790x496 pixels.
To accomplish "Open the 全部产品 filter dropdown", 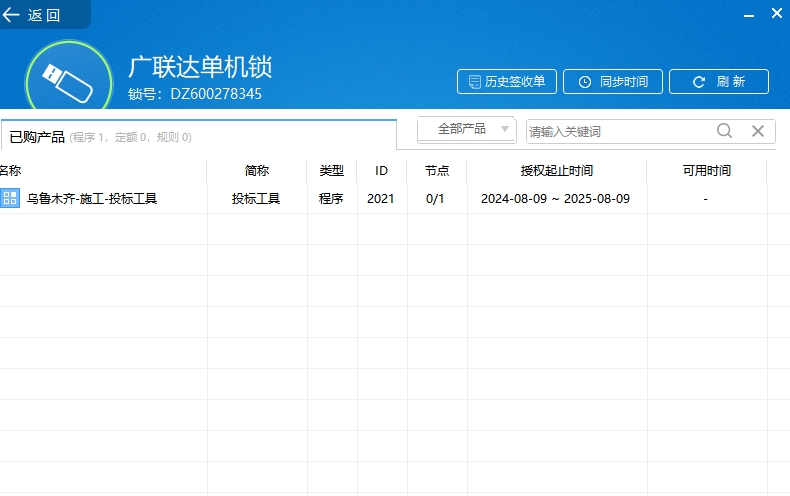I will (x=467, y=130).
